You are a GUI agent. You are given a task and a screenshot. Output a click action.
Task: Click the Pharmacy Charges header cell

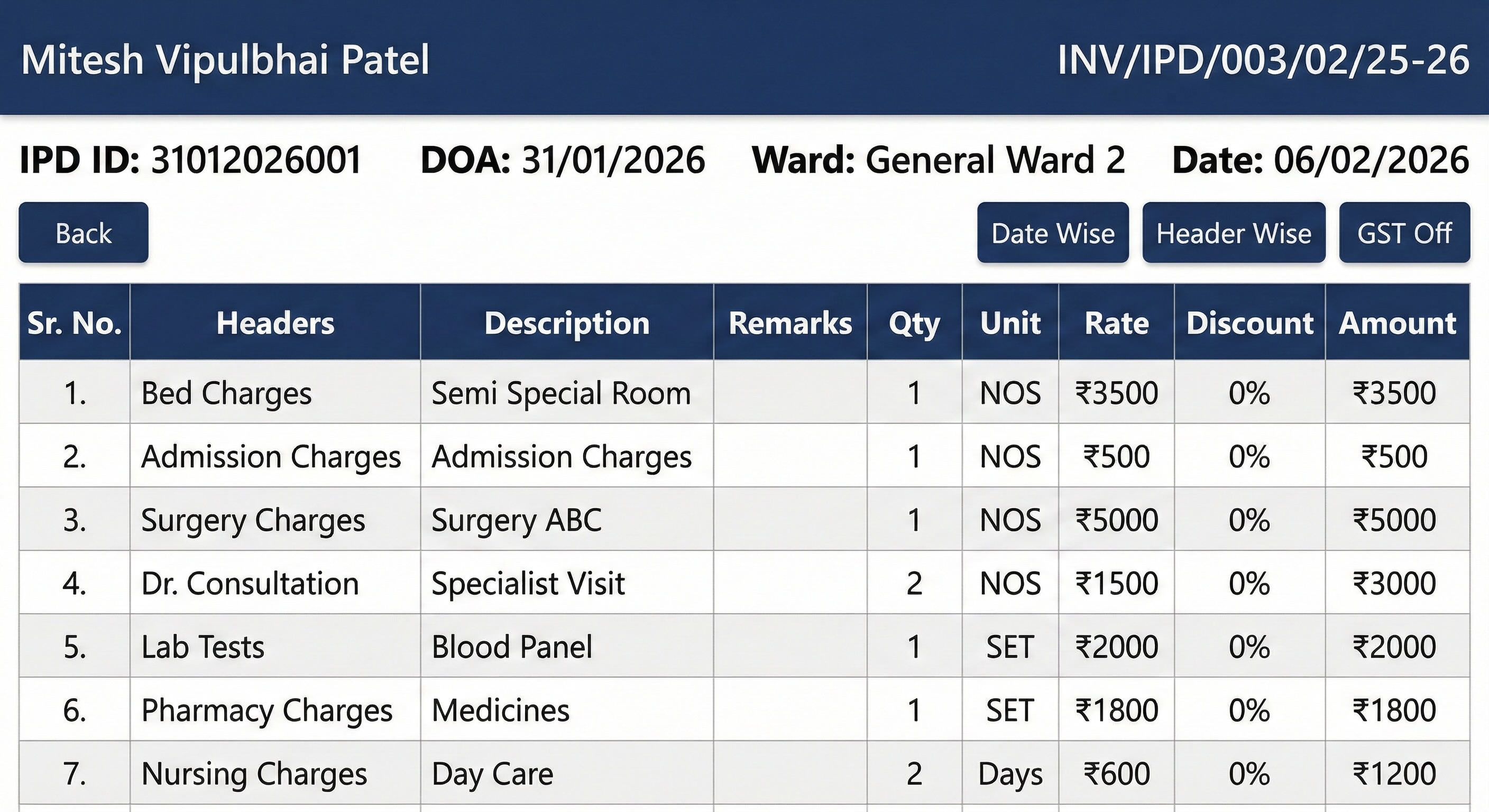tap(267, 710)
